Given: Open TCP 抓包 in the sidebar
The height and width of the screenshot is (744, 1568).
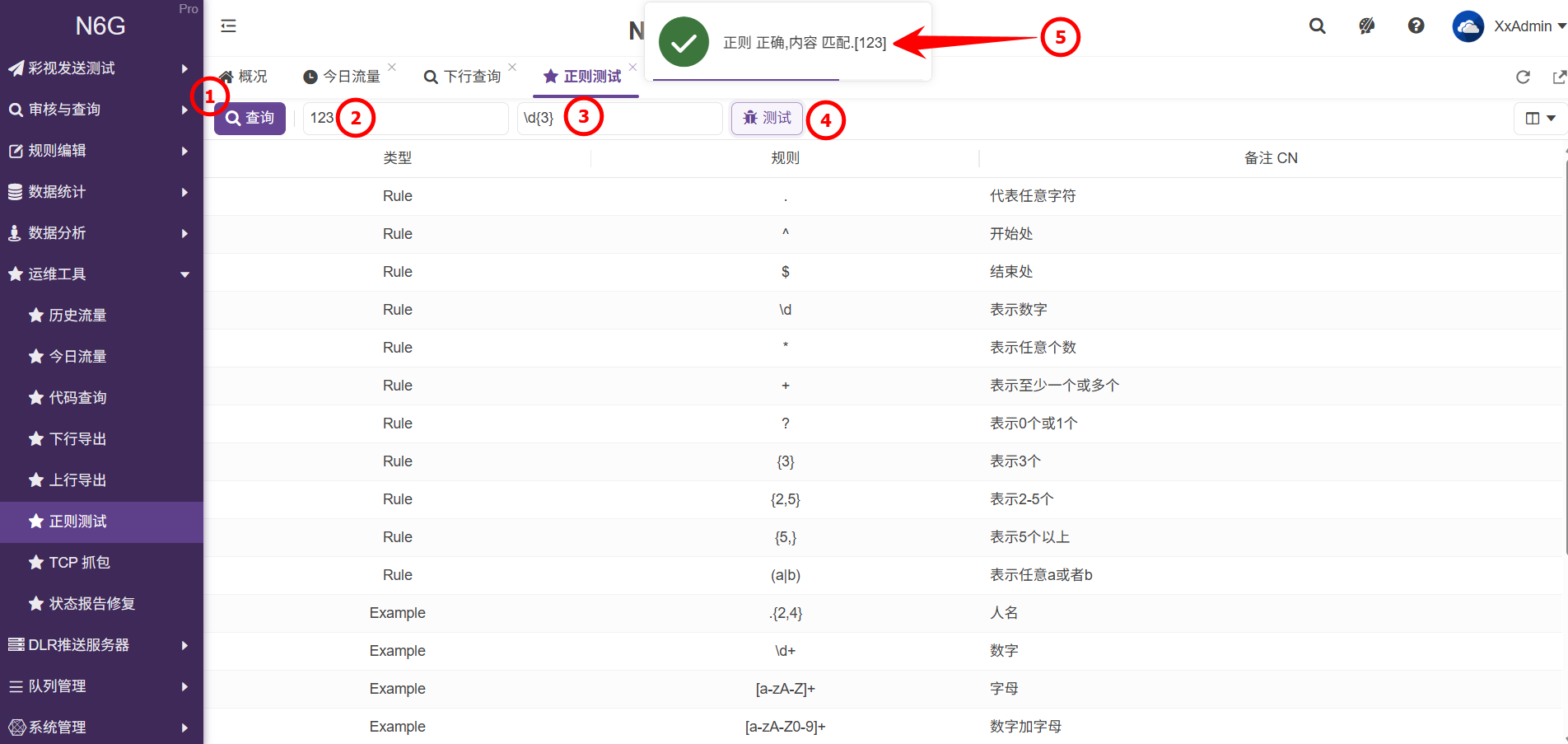Looking at the screenshot, I should click(80, 563).
